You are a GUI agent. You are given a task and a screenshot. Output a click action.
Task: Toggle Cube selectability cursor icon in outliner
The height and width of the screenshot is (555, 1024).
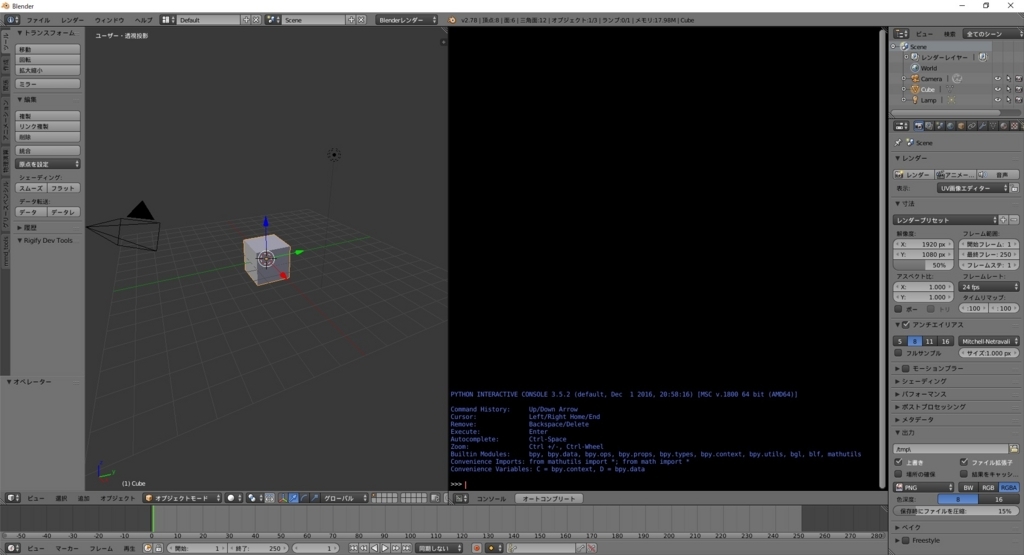click(x=1008, y=89)
